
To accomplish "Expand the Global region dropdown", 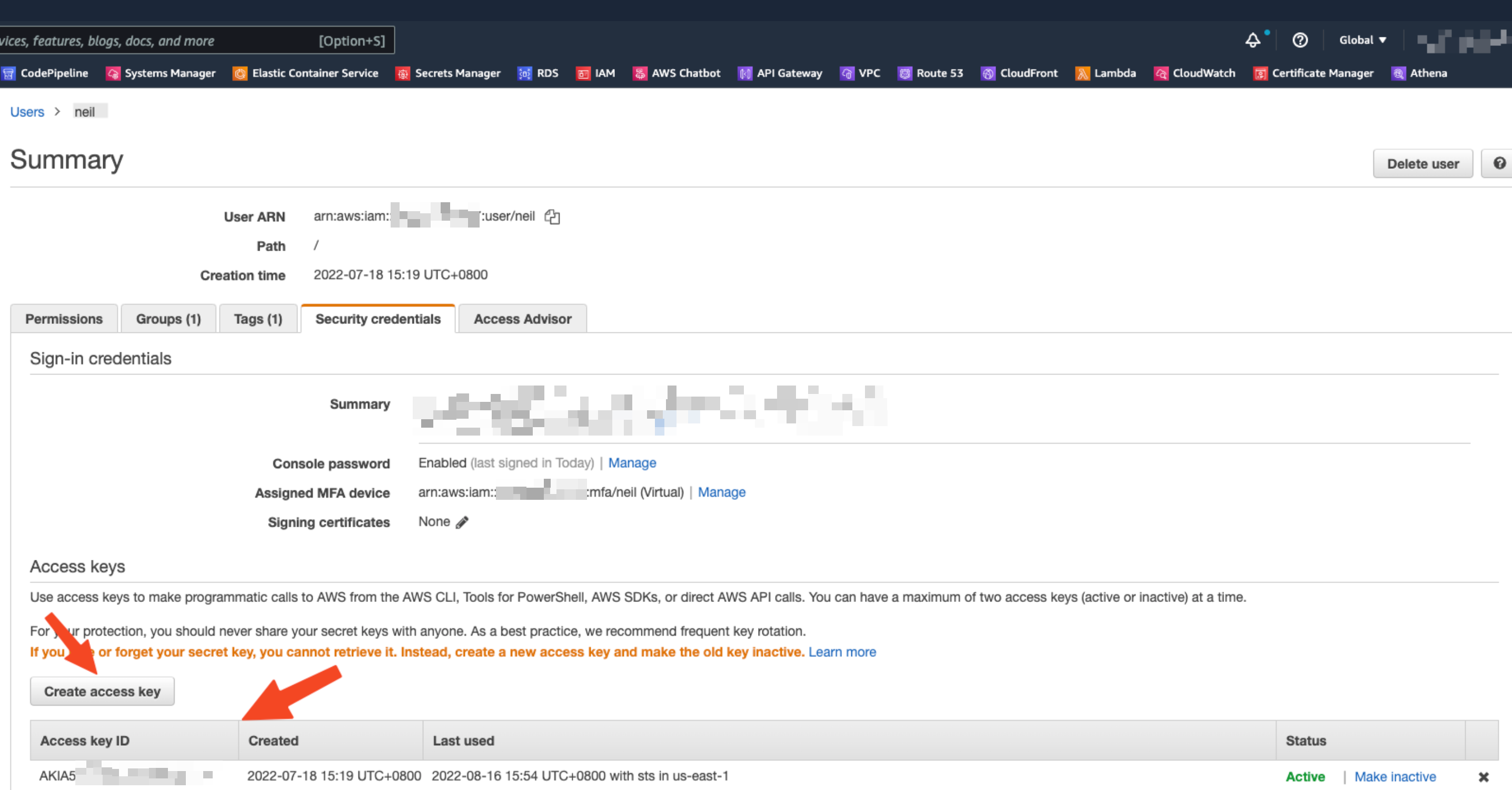I will (1362, 40).
